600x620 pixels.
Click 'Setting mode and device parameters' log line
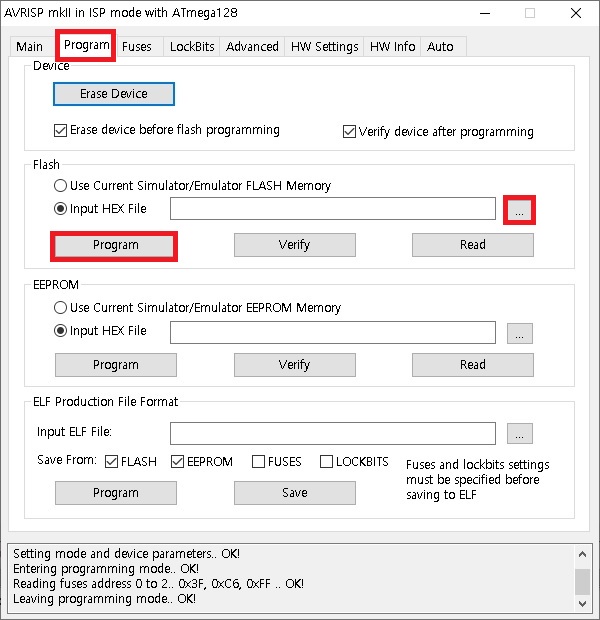pyautogui.click(x=127, y=554)
